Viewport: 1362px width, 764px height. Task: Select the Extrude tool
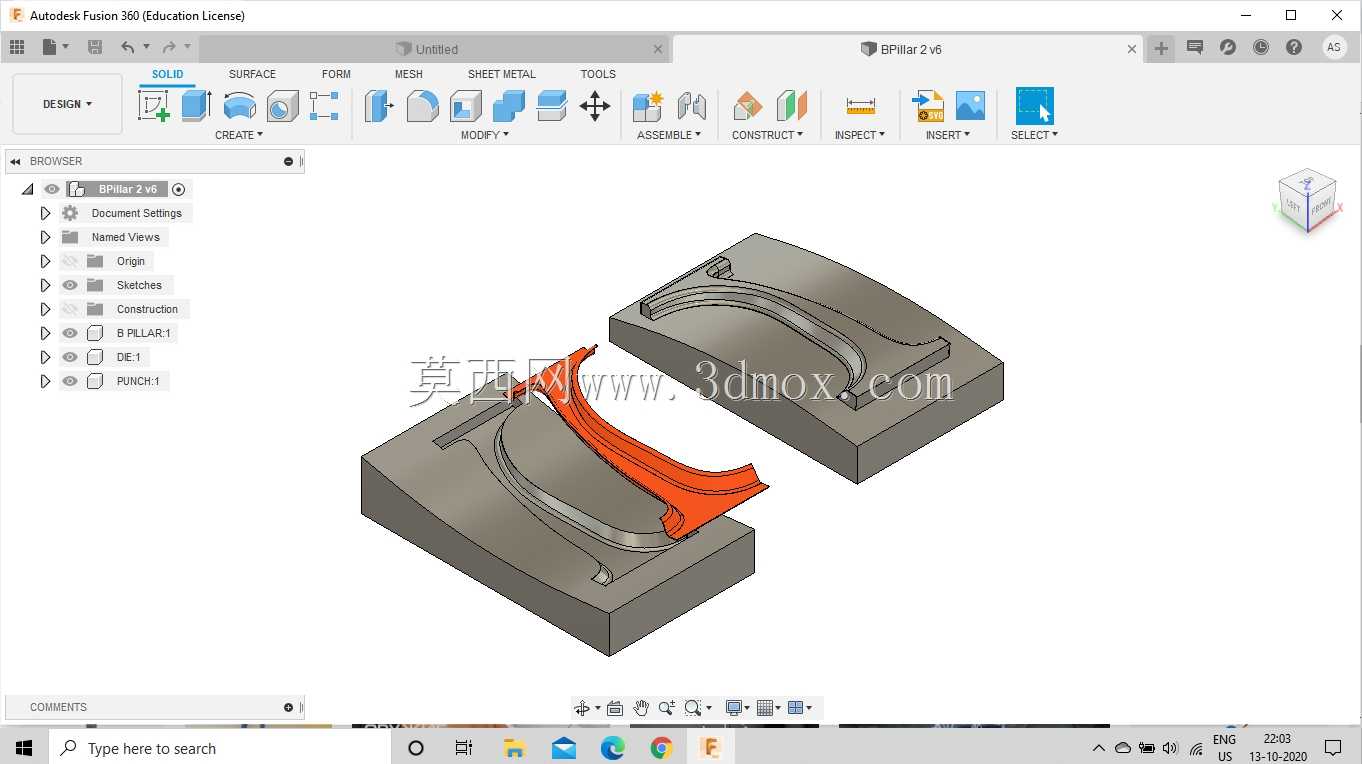point(196,105)
